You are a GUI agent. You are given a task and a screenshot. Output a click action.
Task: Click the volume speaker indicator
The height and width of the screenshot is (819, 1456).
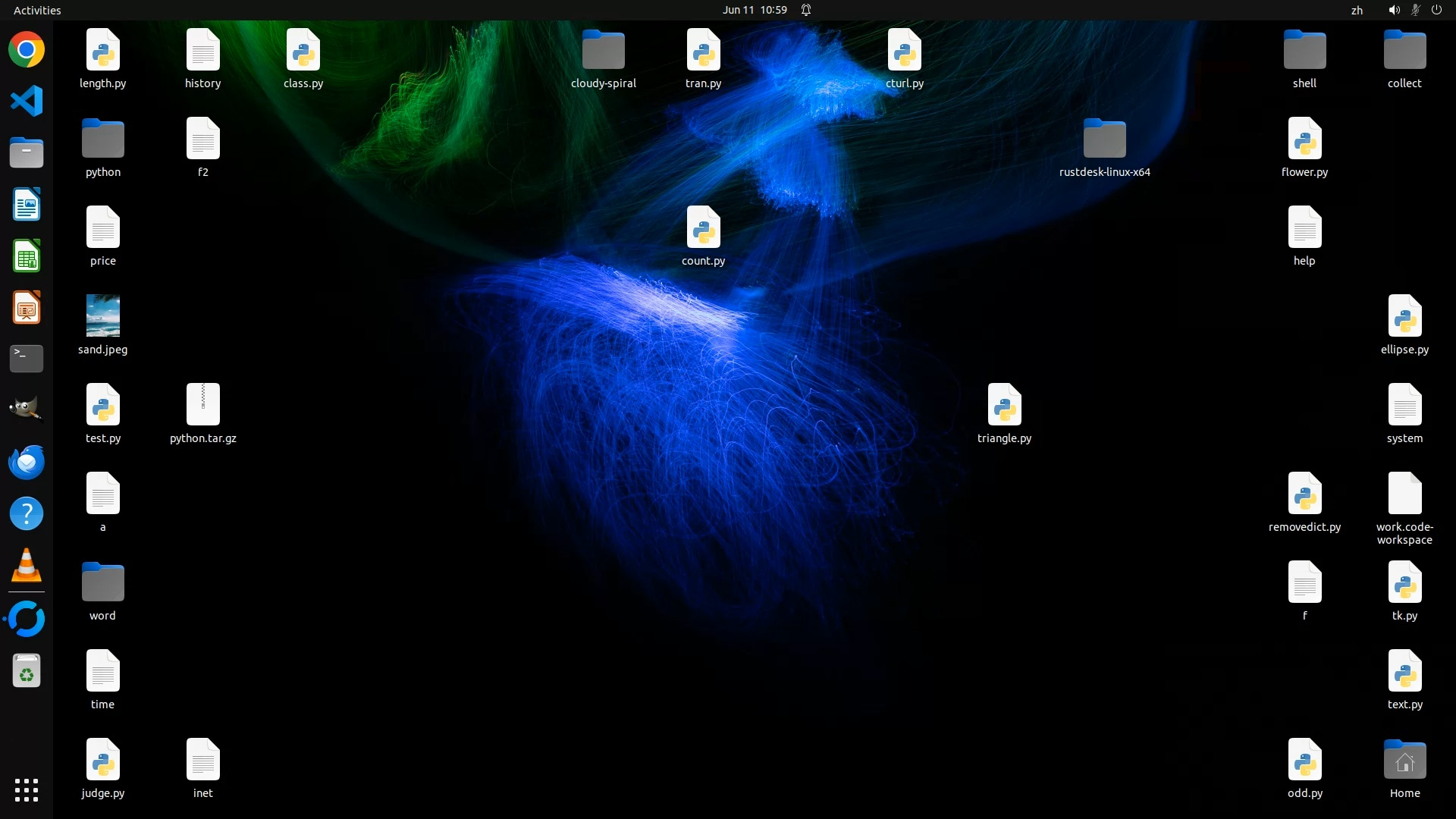1394,10
